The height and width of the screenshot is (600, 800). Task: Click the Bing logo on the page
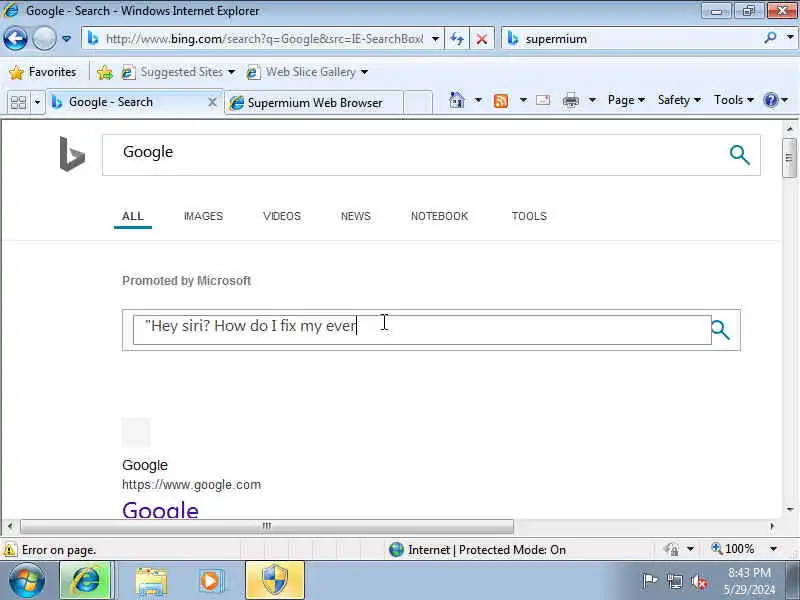(x=72, y=154)
